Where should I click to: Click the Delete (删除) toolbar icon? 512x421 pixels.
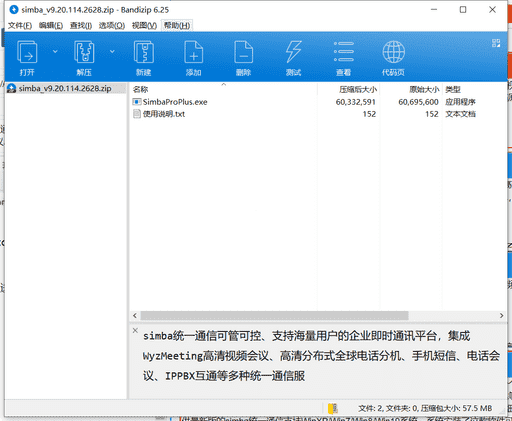pyautogui.click(x=243, y=52)
